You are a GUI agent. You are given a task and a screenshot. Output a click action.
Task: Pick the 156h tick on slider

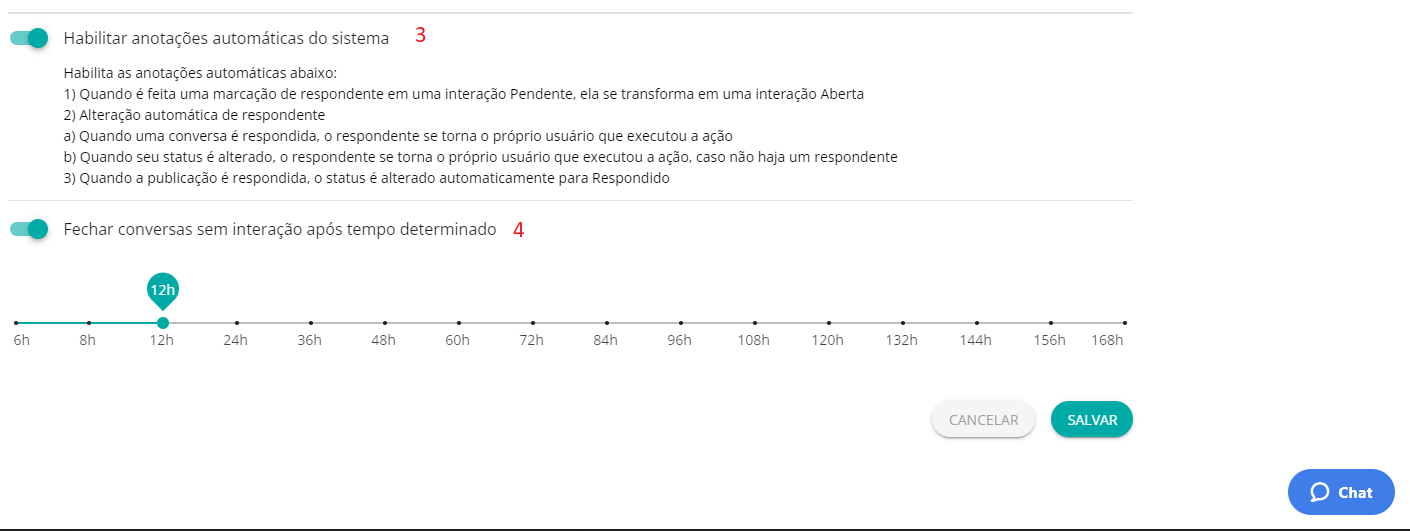coord(1051,323)
